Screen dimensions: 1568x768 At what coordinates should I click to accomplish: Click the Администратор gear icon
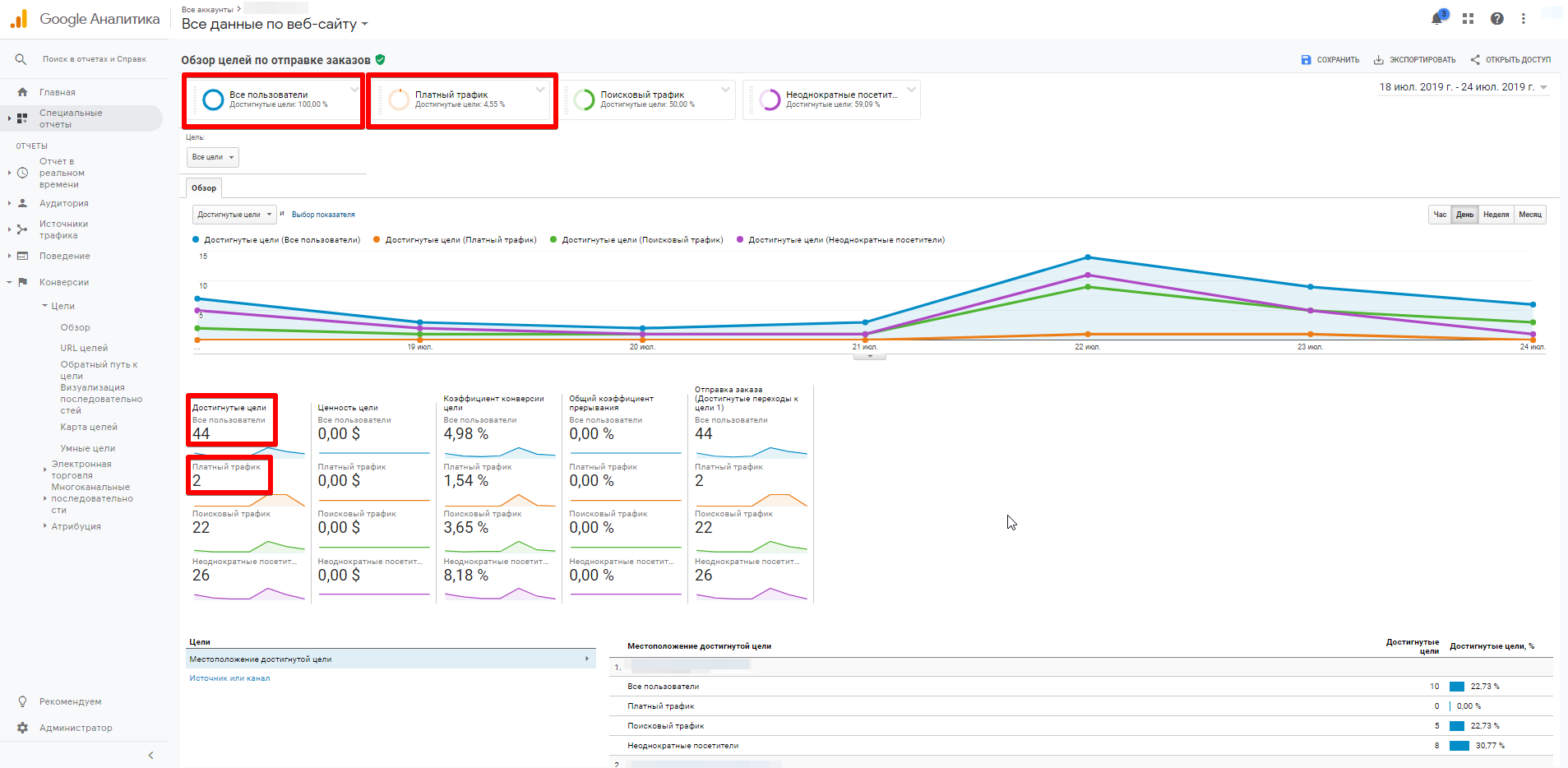(22, 728)
